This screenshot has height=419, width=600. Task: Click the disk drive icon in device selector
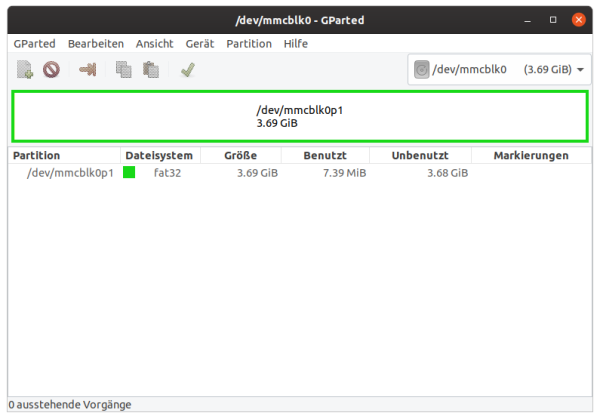point(422,70)
